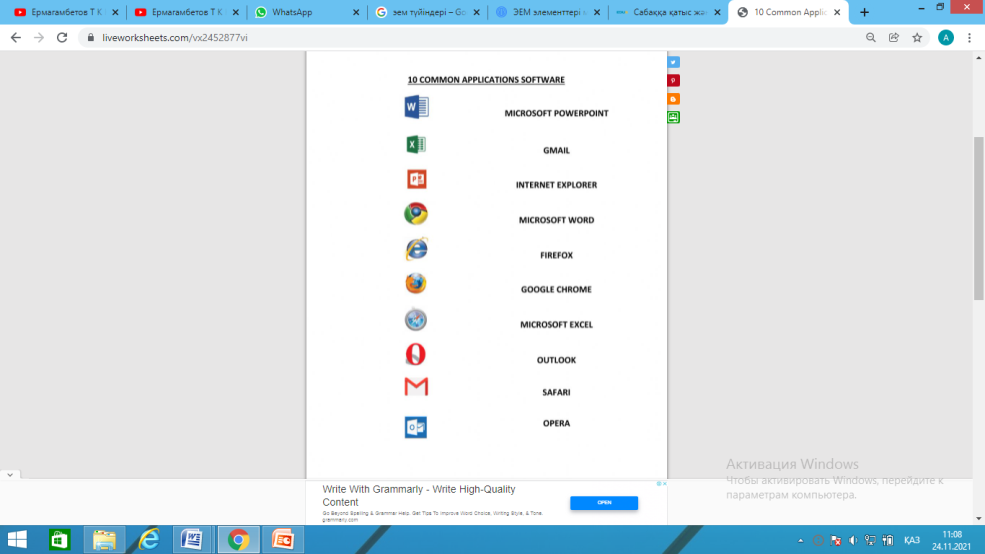Share worksheet via Pinterest icon
This screenshot has height=554, width=985.
pyautogui.click(x=673, y=80)
